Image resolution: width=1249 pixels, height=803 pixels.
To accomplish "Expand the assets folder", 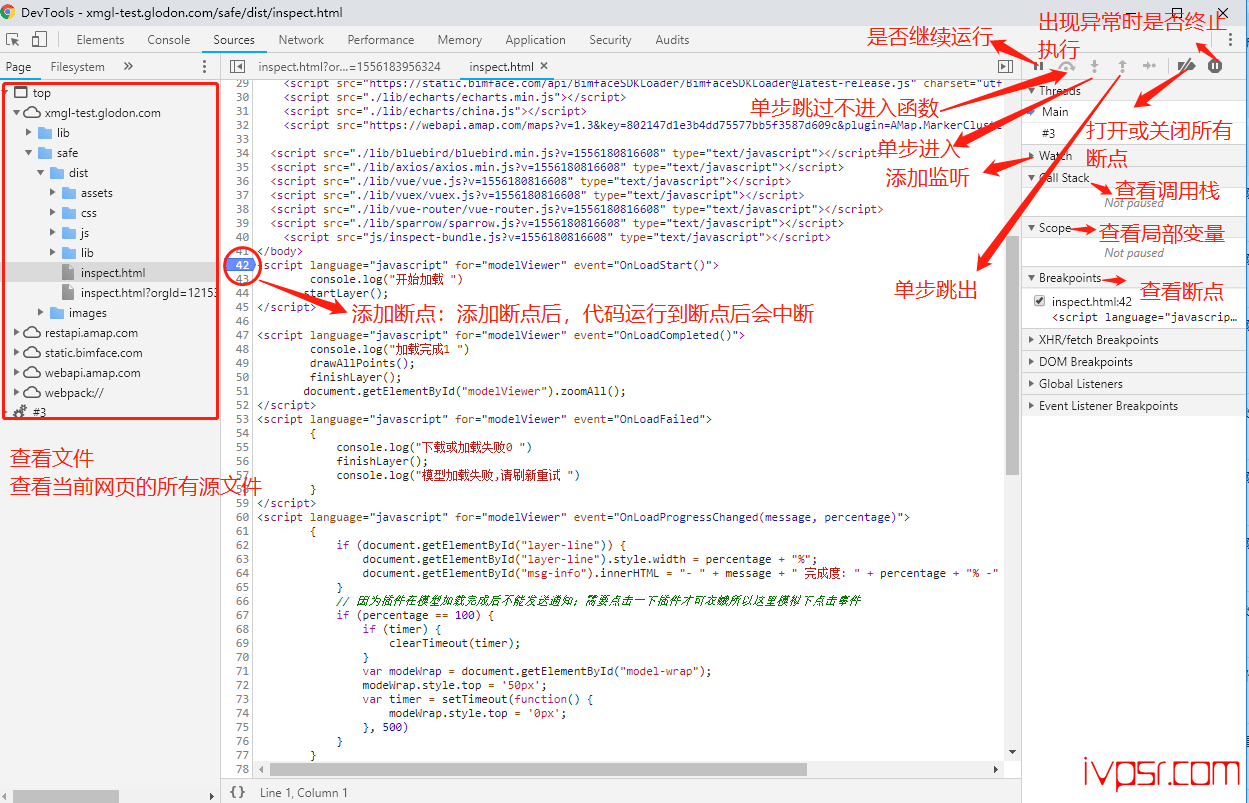I will [53, 193].
